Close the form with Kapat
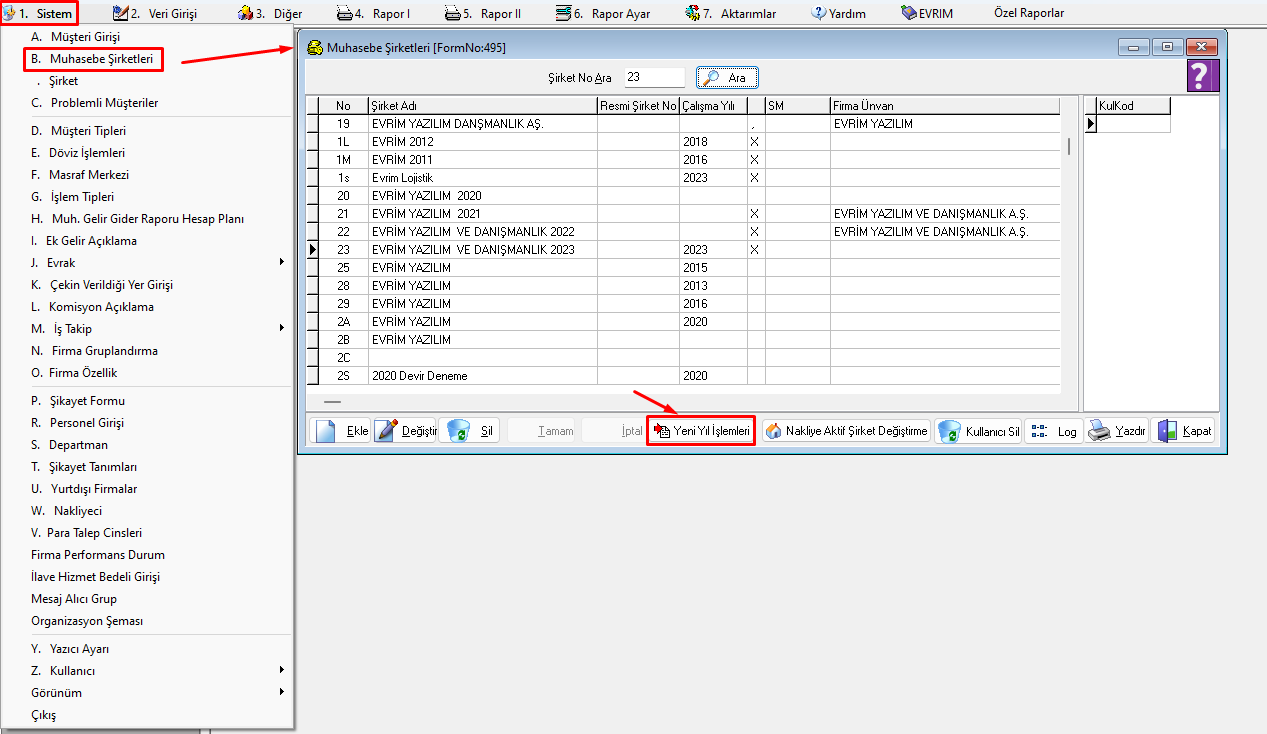Image resolution: width=1267 pixels, height=734 pixels. pos(1184,431)
